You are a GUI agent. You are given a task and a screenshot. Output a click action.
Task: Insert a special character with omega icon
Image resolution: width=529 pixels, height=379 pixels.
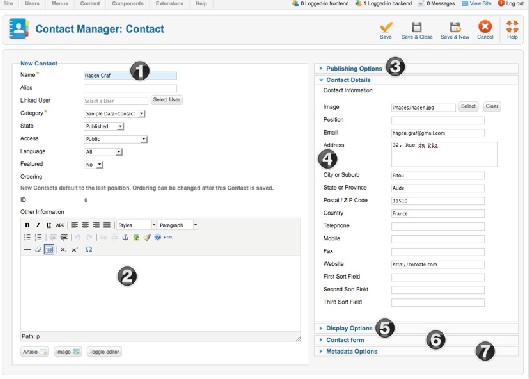[x=89, y=250]
